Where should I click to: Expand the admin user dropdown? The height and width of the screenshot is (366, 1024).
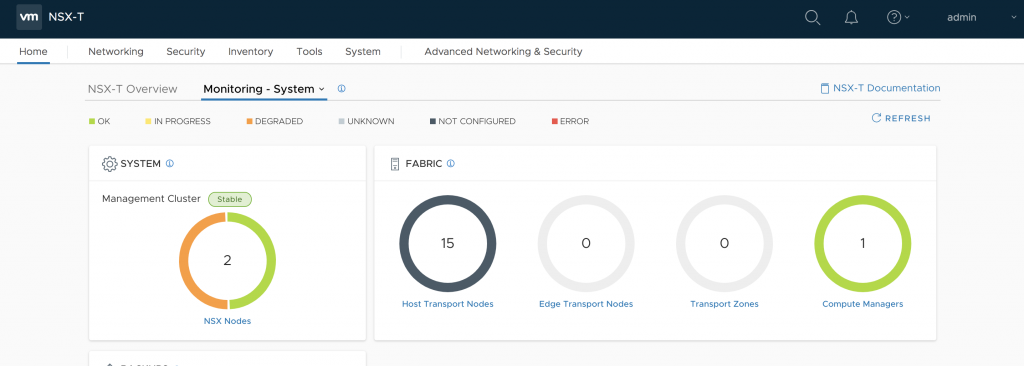[982, 18]
